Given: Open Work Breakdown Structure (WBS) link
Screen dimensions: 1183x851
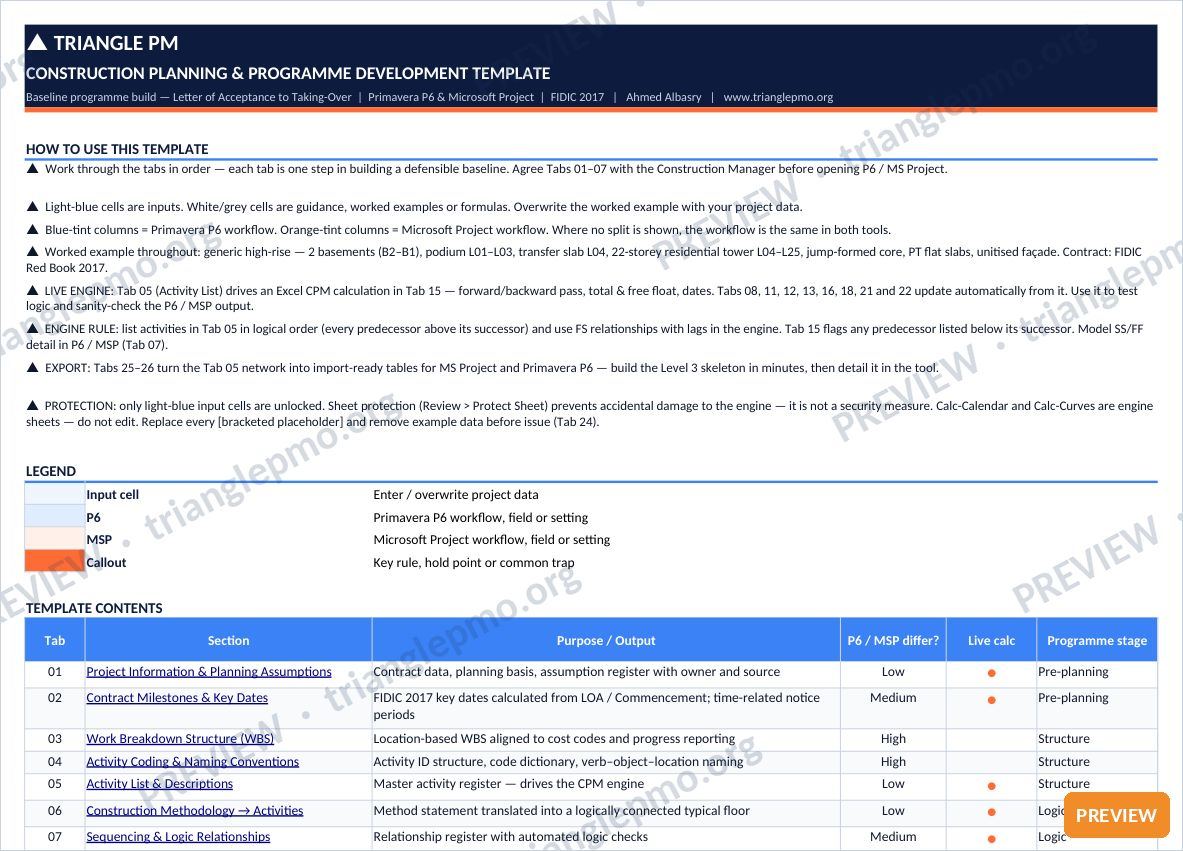Looking at the screenshot, I should (180, 739).
